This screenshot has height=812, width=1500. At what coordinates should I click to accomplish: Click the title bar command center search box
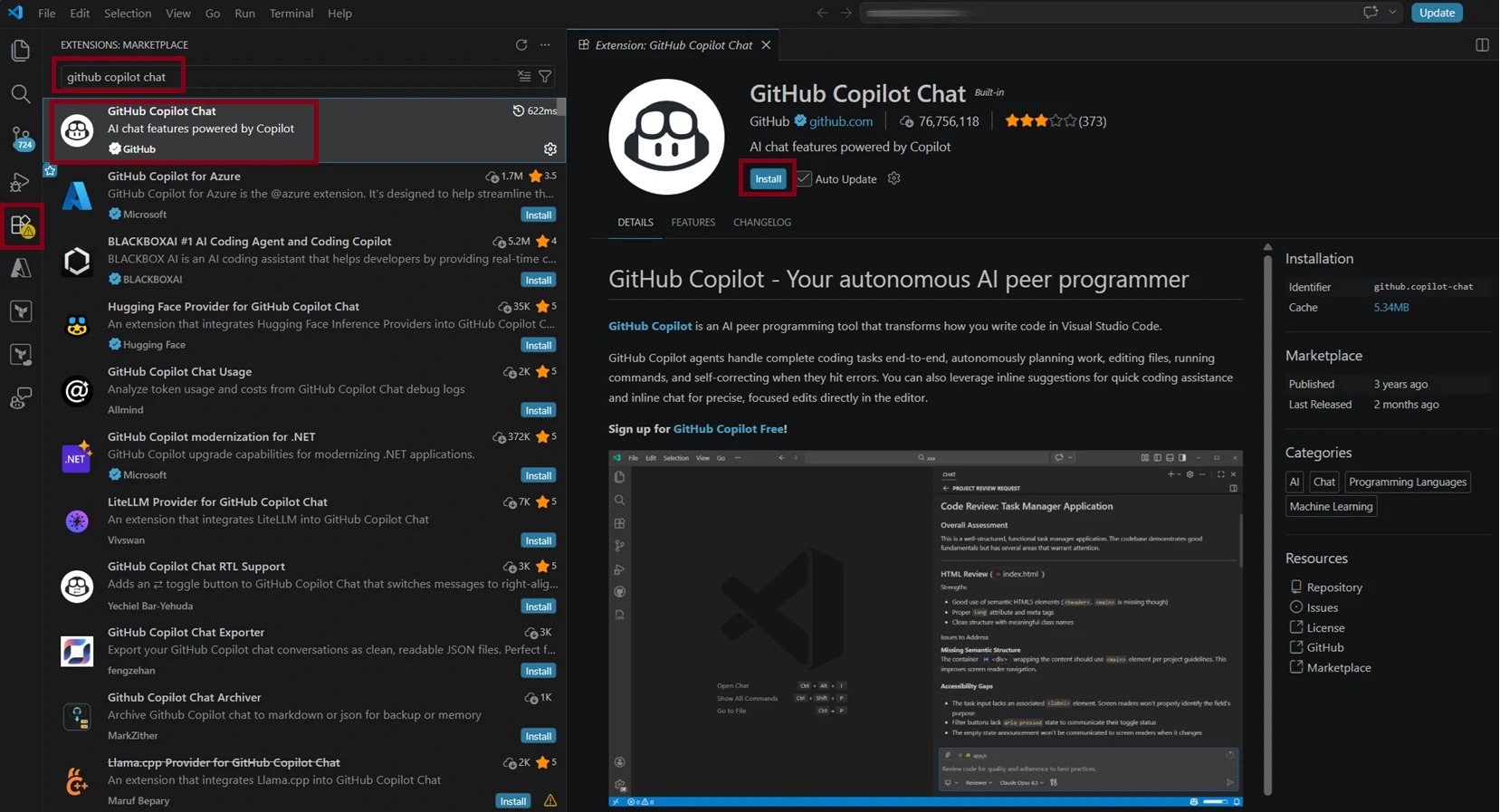tap(1109, 13)
